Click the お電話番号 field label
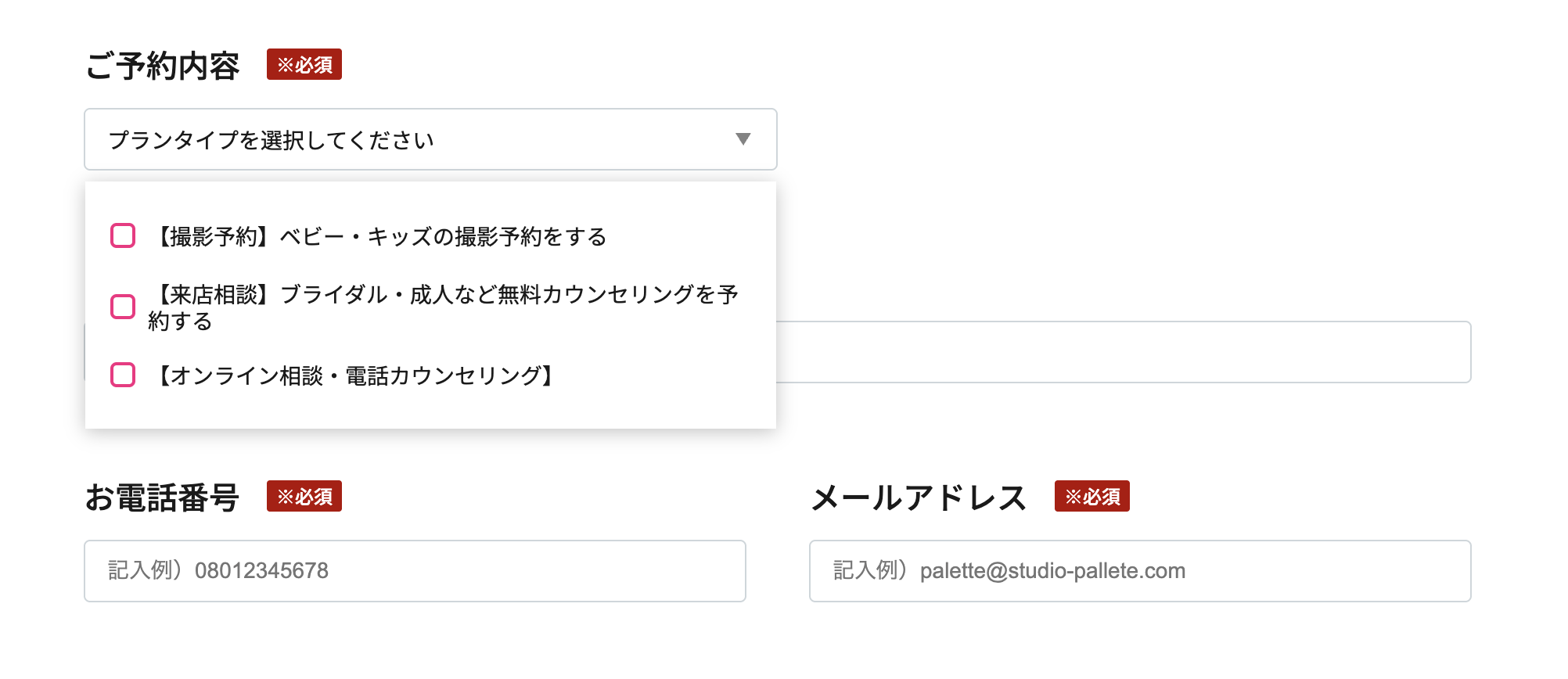Screen dimensions: 1568x679 click(x=163, y=498)
